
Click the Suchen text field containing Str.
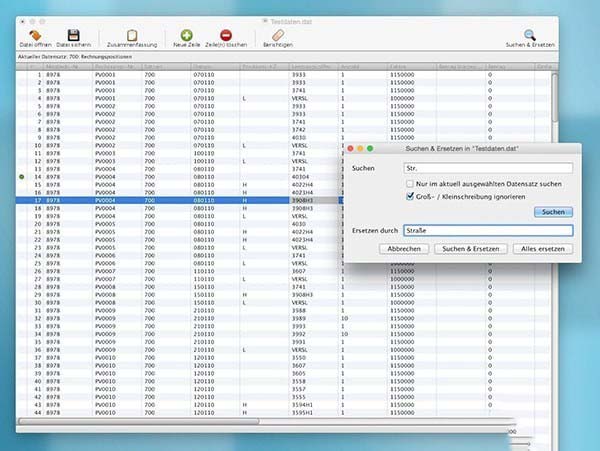click(x=487, y=168)
